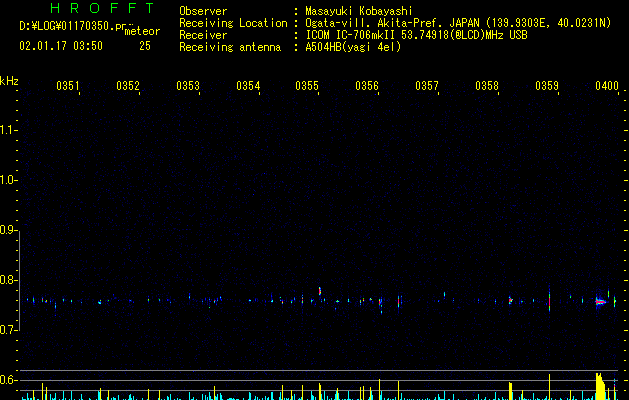
Task: Click the 0355 time marker
Action: point(307,85)
